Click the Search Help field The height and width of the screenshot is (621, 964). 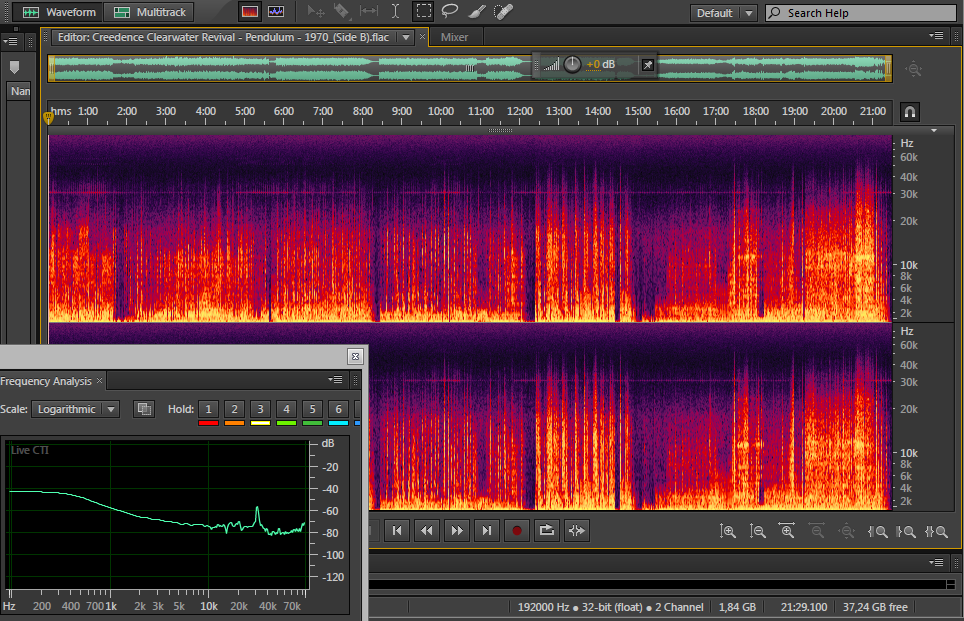pyautogui.click(x=861, y=13)
